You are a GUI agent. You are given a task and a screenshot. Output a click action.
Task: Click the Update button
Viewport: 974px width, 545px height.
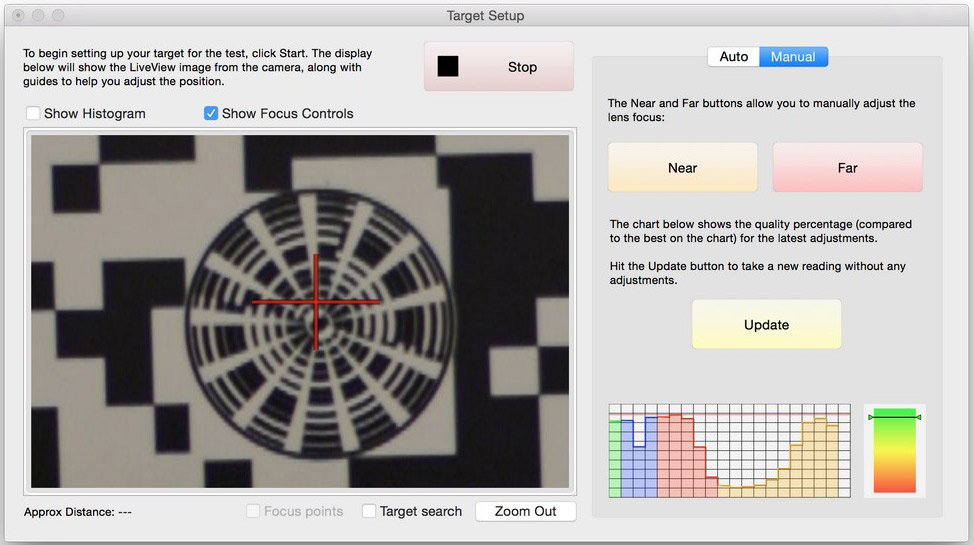[767, 324]
